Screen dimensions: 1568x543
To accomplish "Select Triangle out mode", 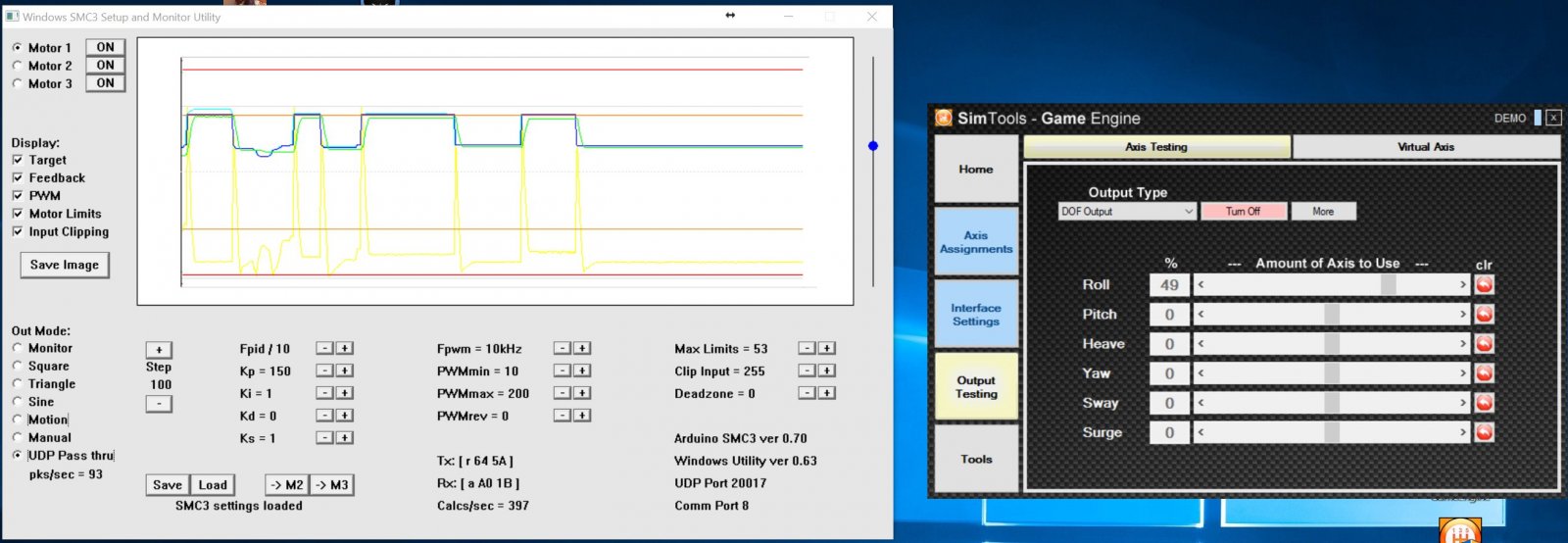I will 18,383.
